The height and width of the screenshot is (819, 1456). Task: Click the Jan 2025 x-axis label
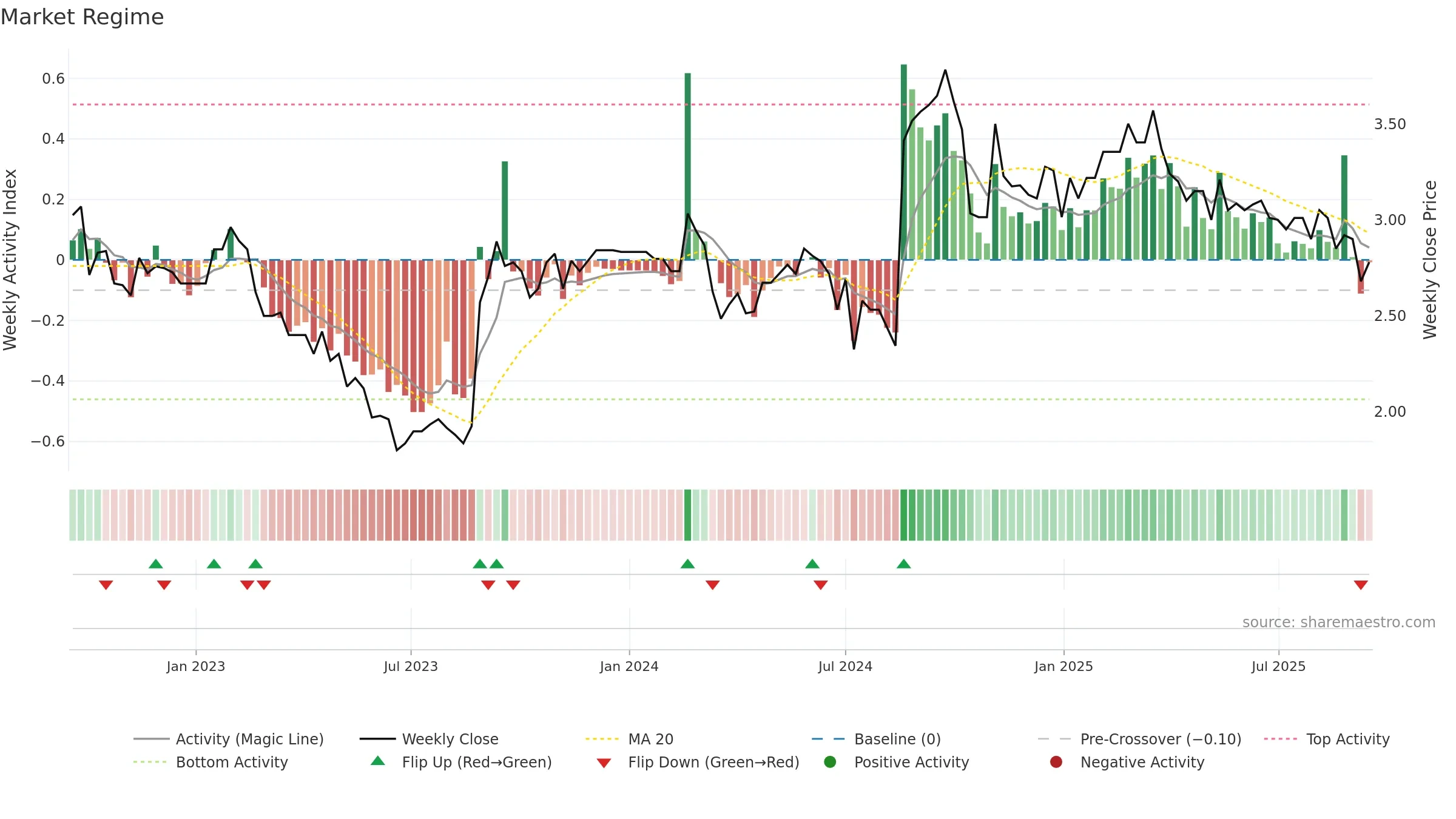pyautogui.click(x=1063, y=666)
